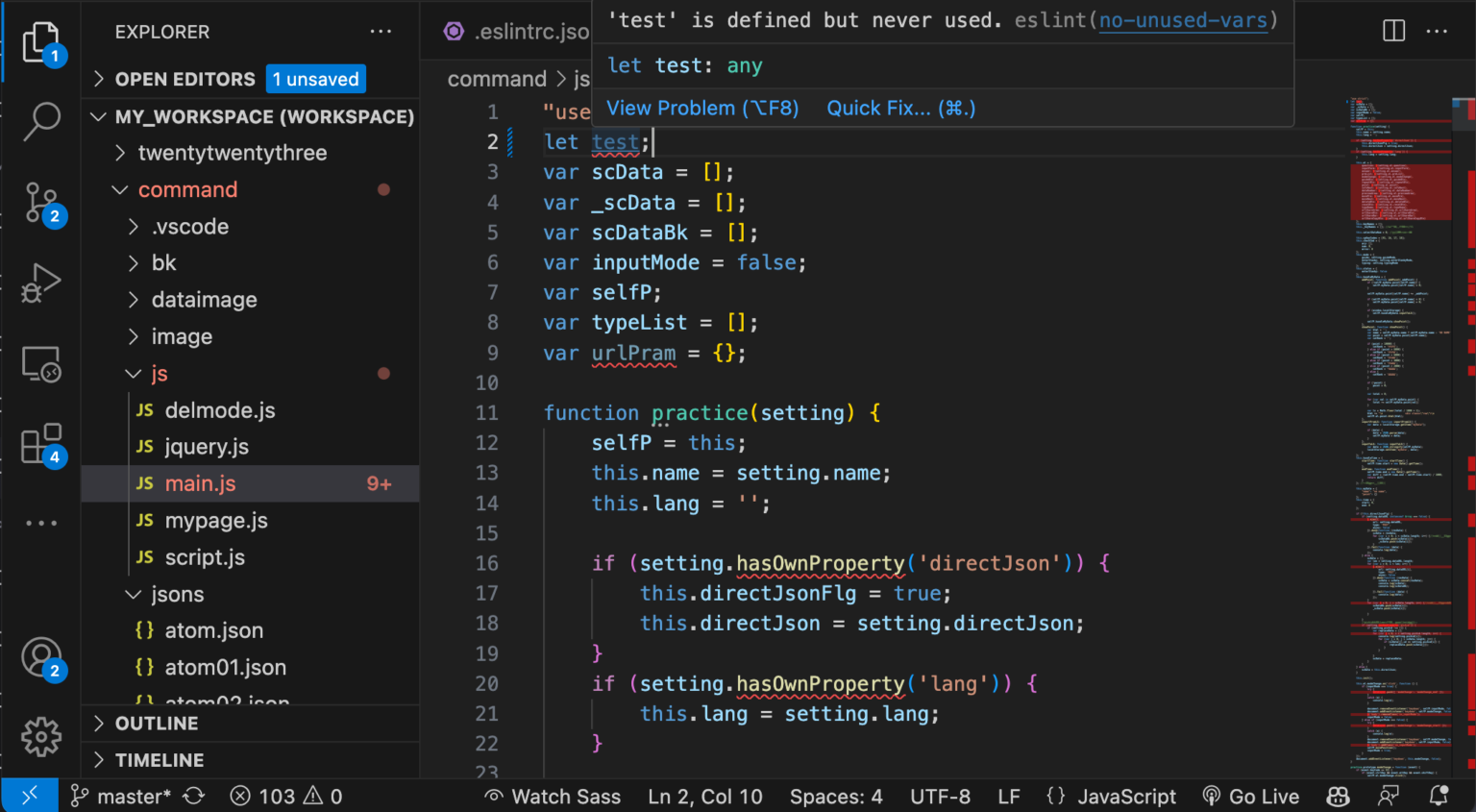Toggle Watch Sass in status bar
This screenshot has height=812, width=1476.
point(553,796)
